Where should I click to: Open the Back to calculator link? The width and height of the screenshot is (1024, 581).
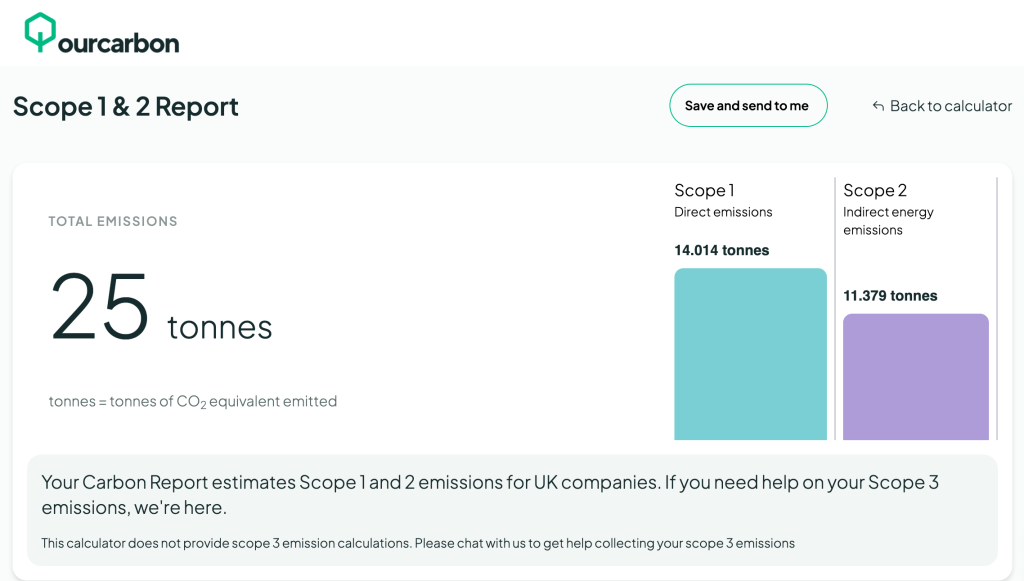950,106
